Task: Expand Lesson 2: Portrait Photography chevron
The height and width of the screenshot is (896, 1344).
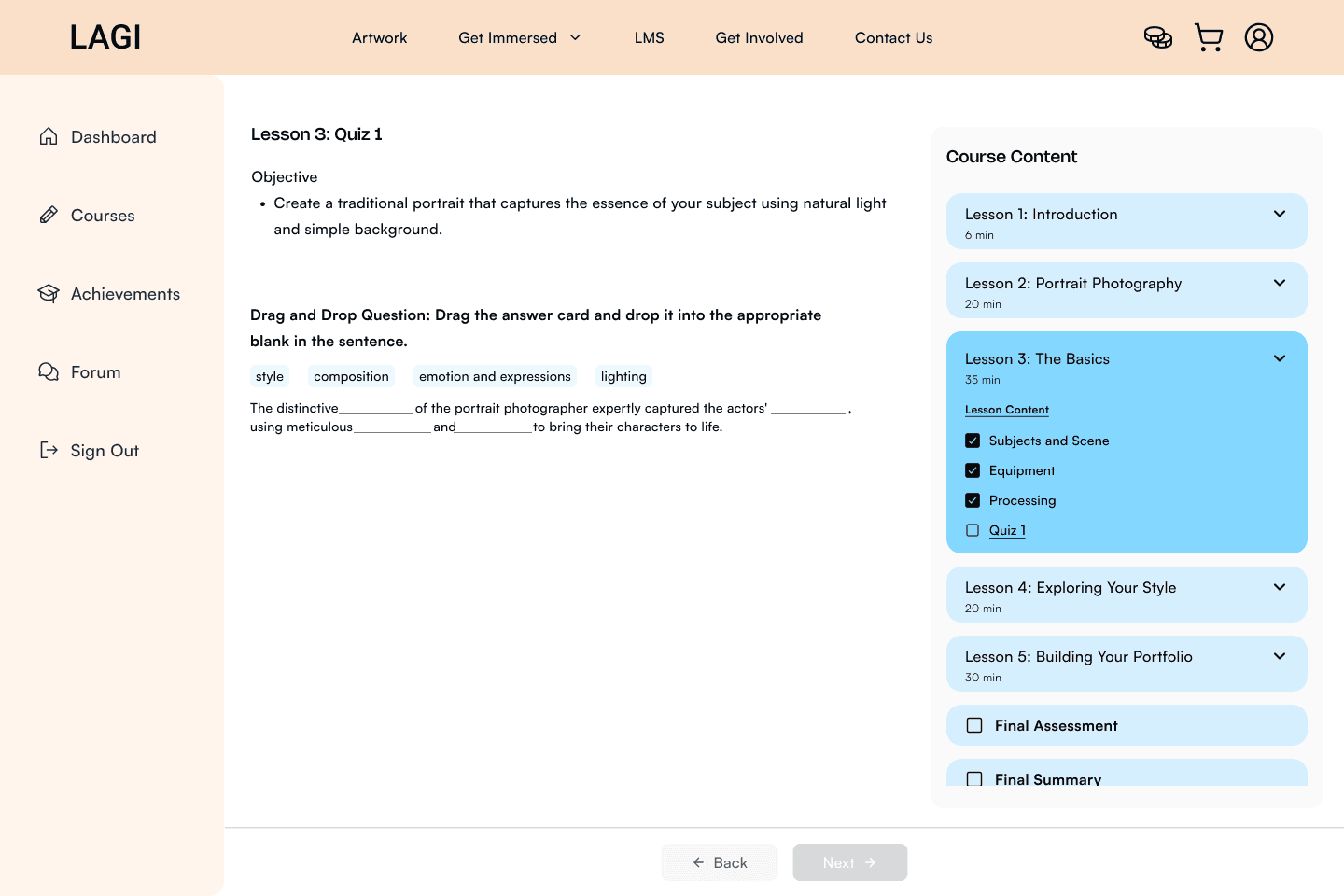Action: (x=1280, y=283)
